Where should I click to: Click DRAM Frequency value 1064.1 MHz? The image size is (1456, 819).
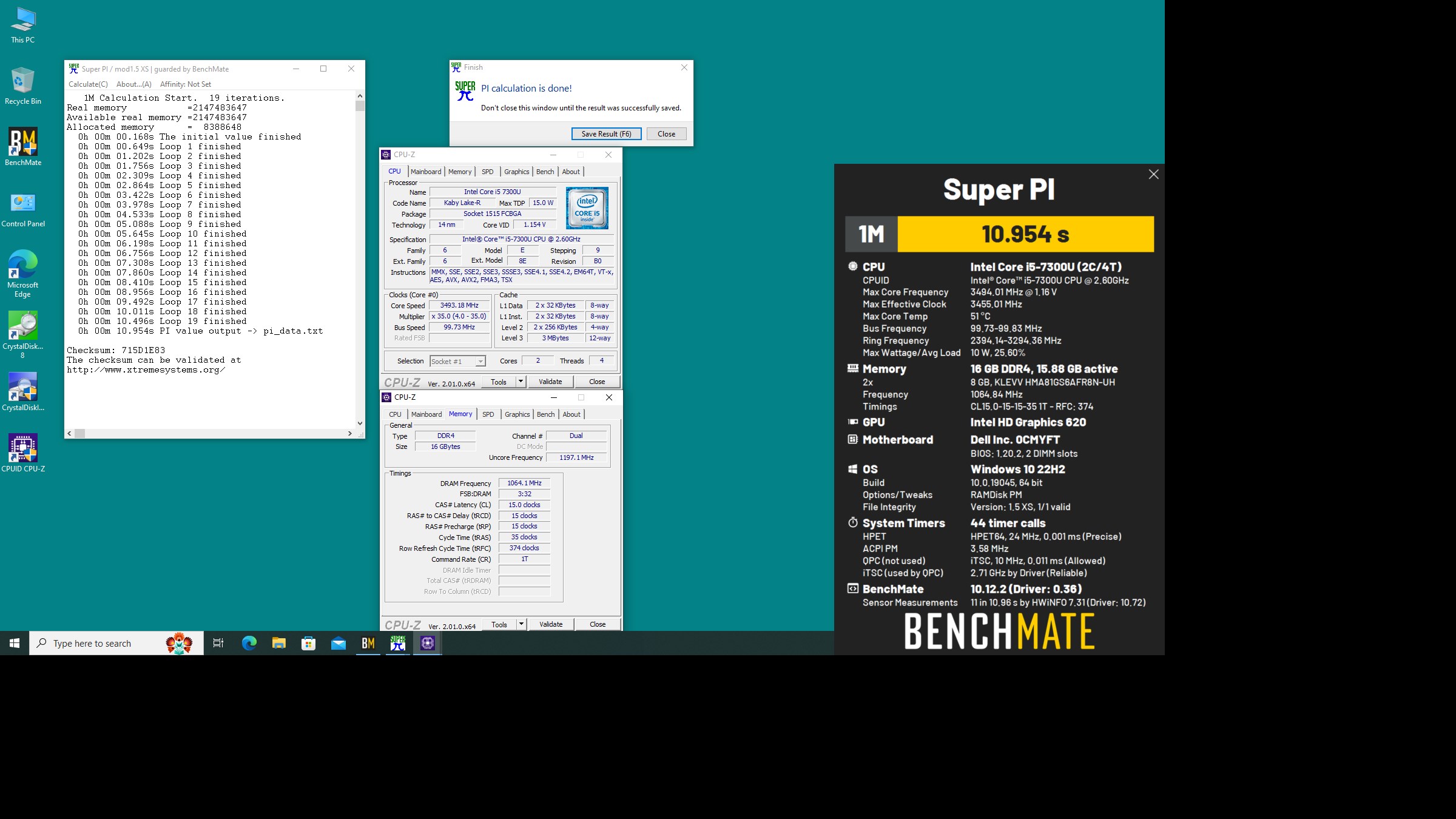coord(524,484)
